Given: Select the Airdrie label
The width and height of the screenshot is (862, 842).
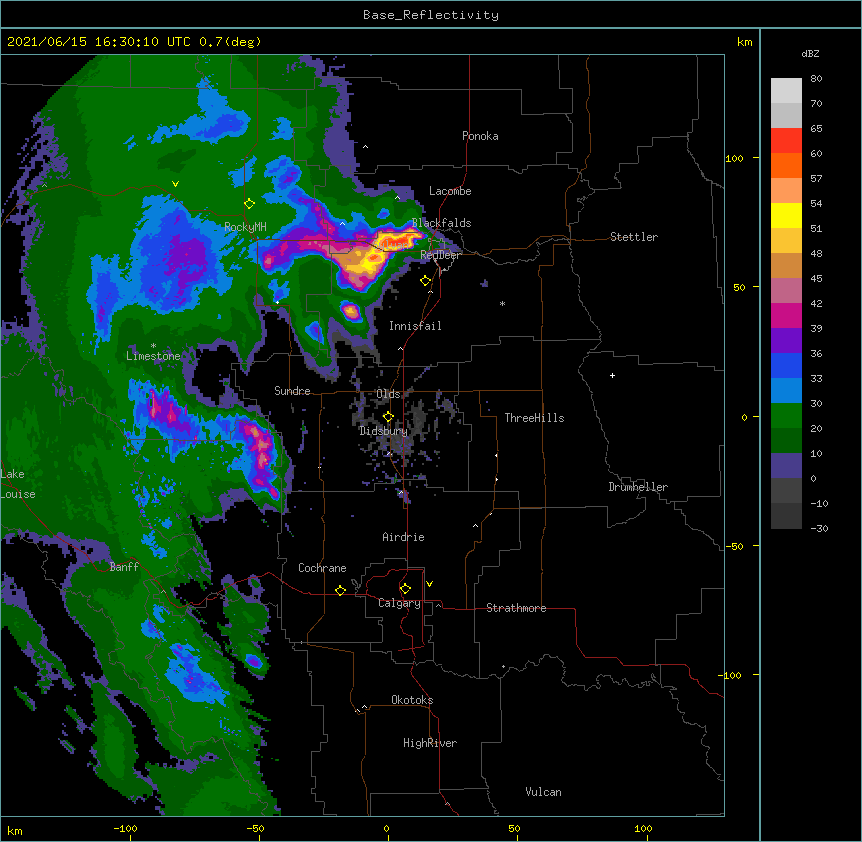Looking at the screenshot, I should click(x=403, y=537).
